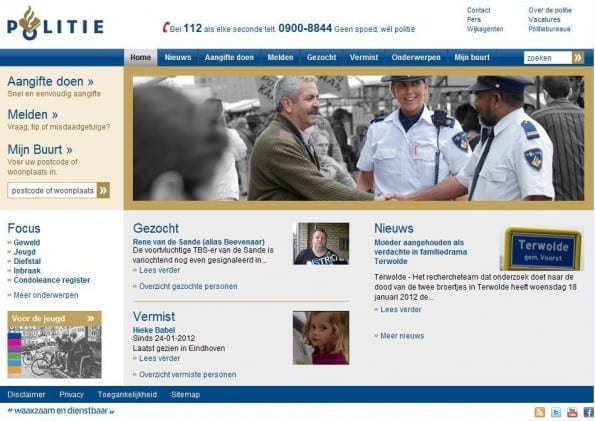Click the postcode of woonplaats field
595x421 pixels.
point(52,190)
